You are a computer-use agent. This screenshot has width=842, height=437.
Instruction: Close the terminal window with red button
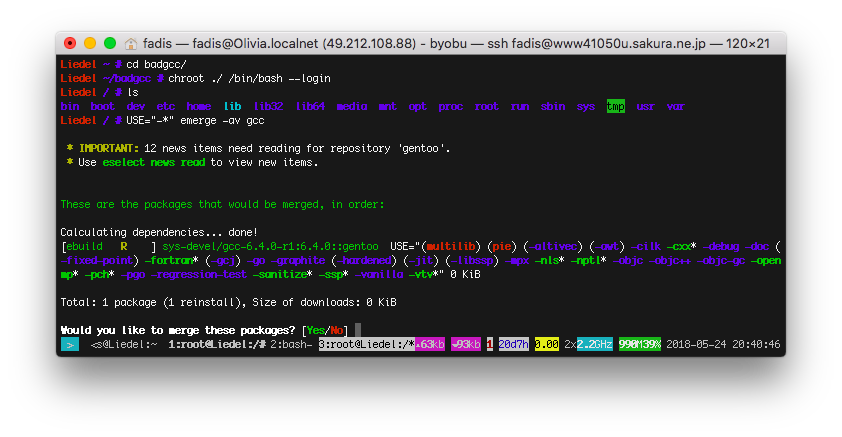(70, 43)
